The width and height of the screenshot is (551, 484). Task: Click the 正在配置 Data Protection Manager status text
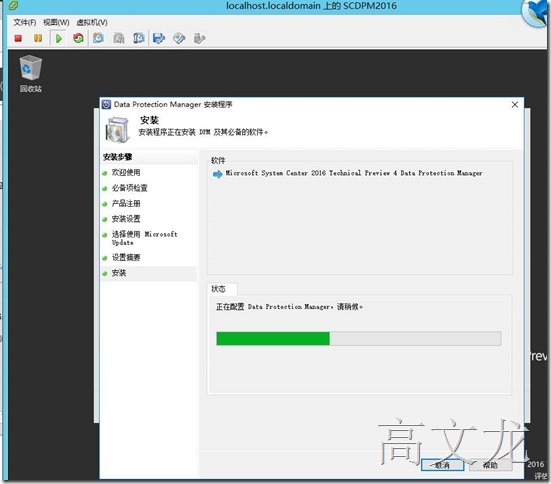pos(289,307)
